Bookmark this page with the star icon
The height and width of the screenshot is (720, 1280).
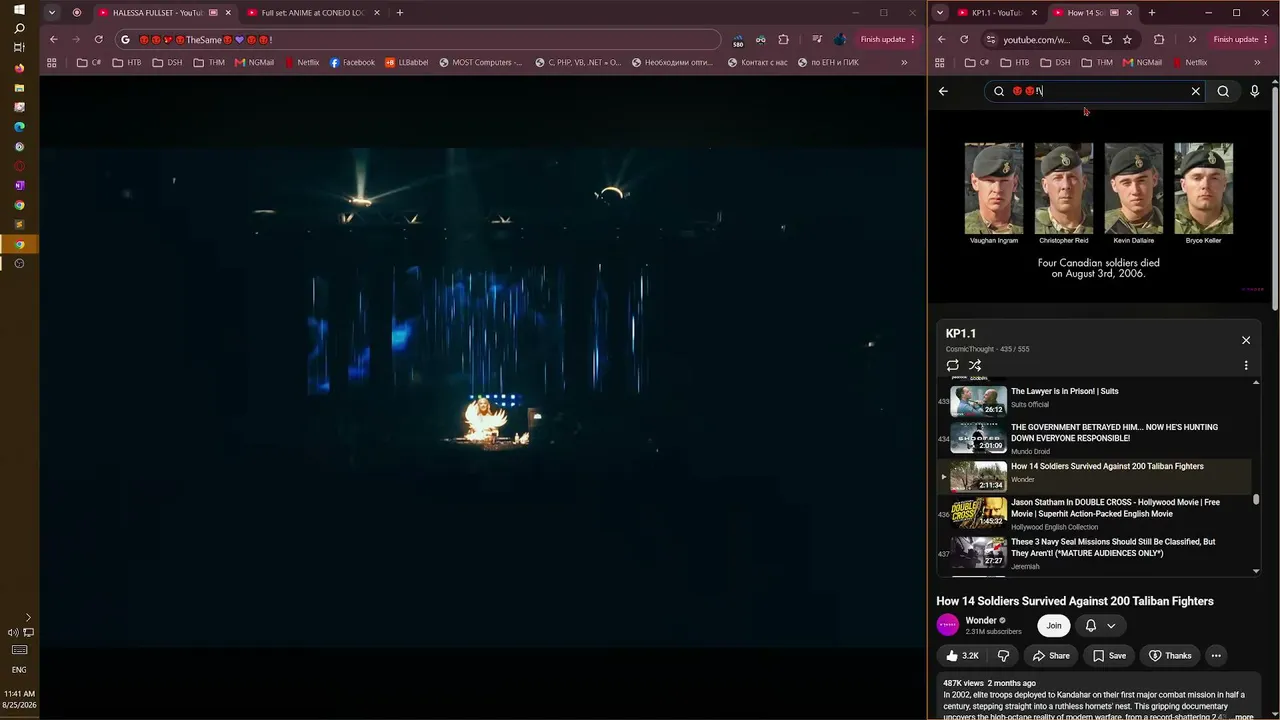(1127, 40)
